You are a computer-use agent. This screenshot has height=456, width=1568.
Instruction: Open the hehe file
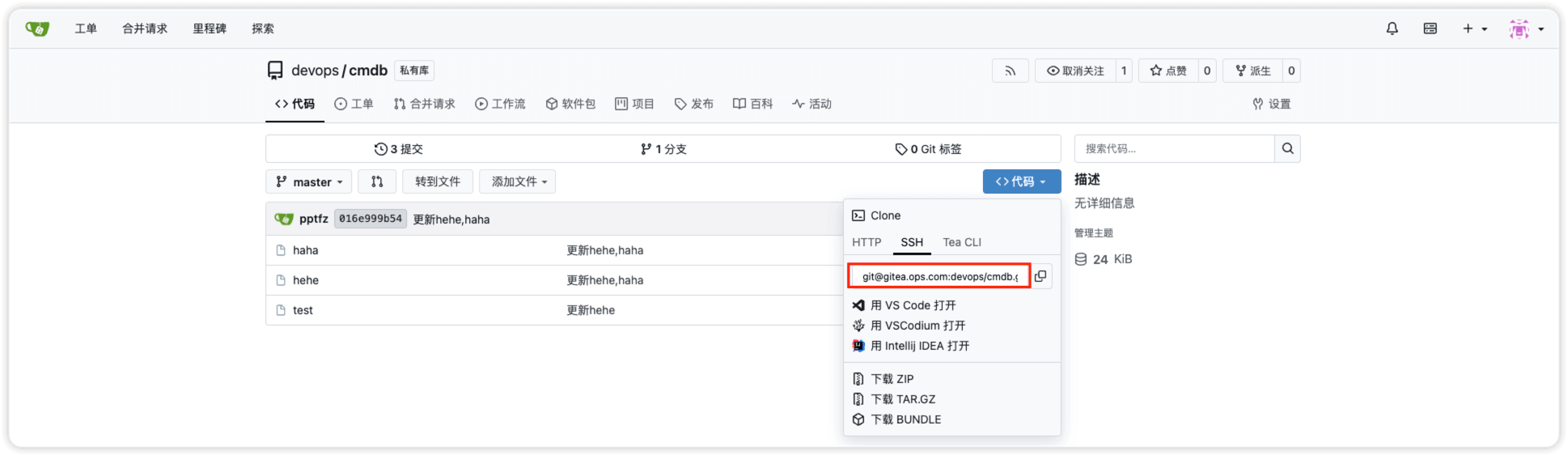pyautogui.click(x=306, y=280)
